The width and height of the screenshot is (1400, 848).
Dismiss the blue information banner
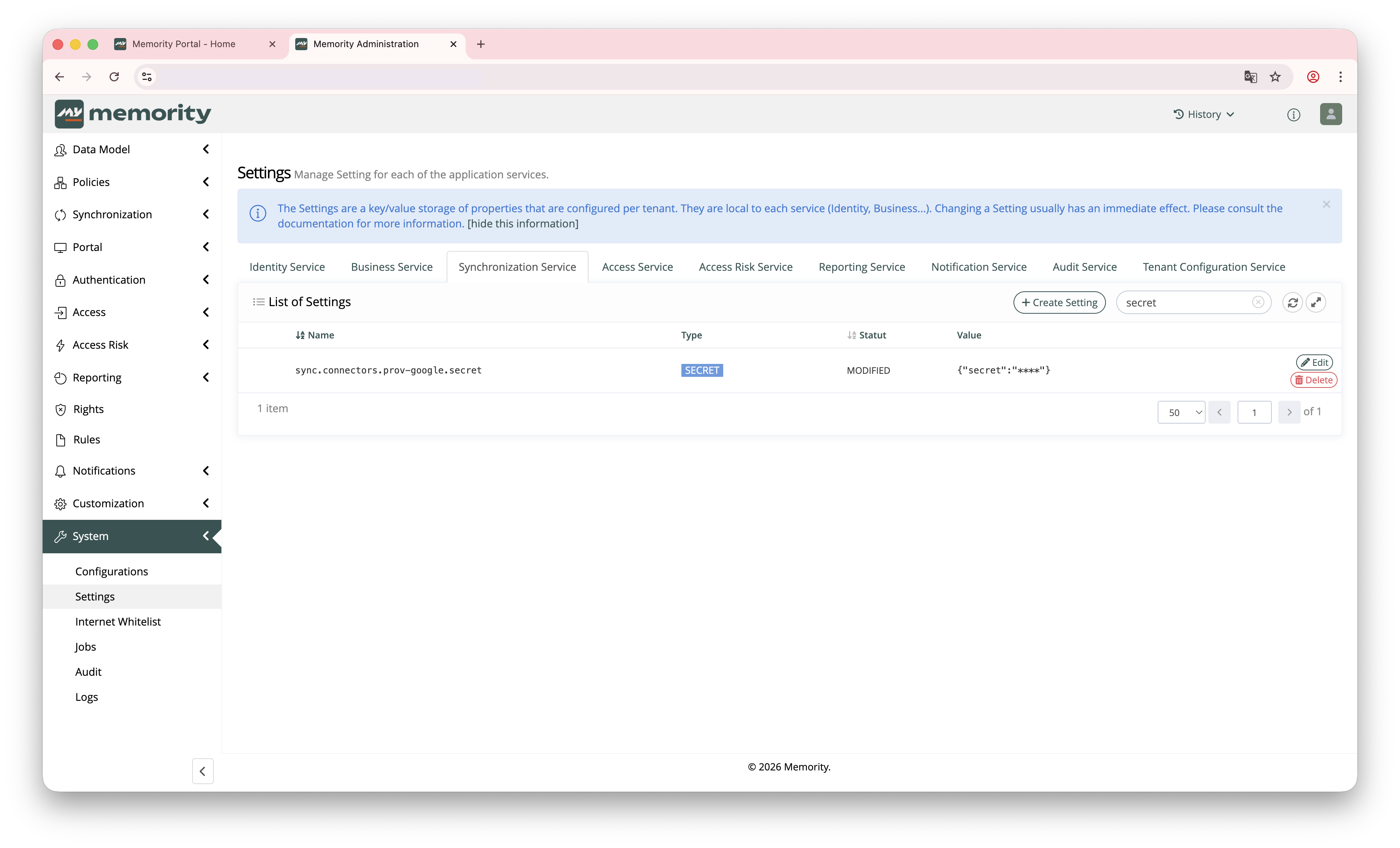coord(1326,205)
